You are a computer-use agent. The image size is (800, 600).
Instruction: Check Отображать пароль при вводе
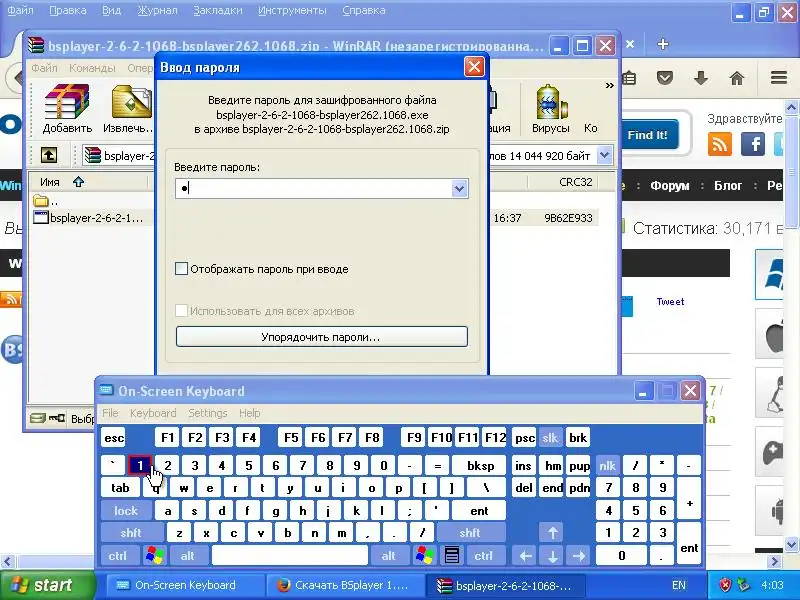[181, 269]
